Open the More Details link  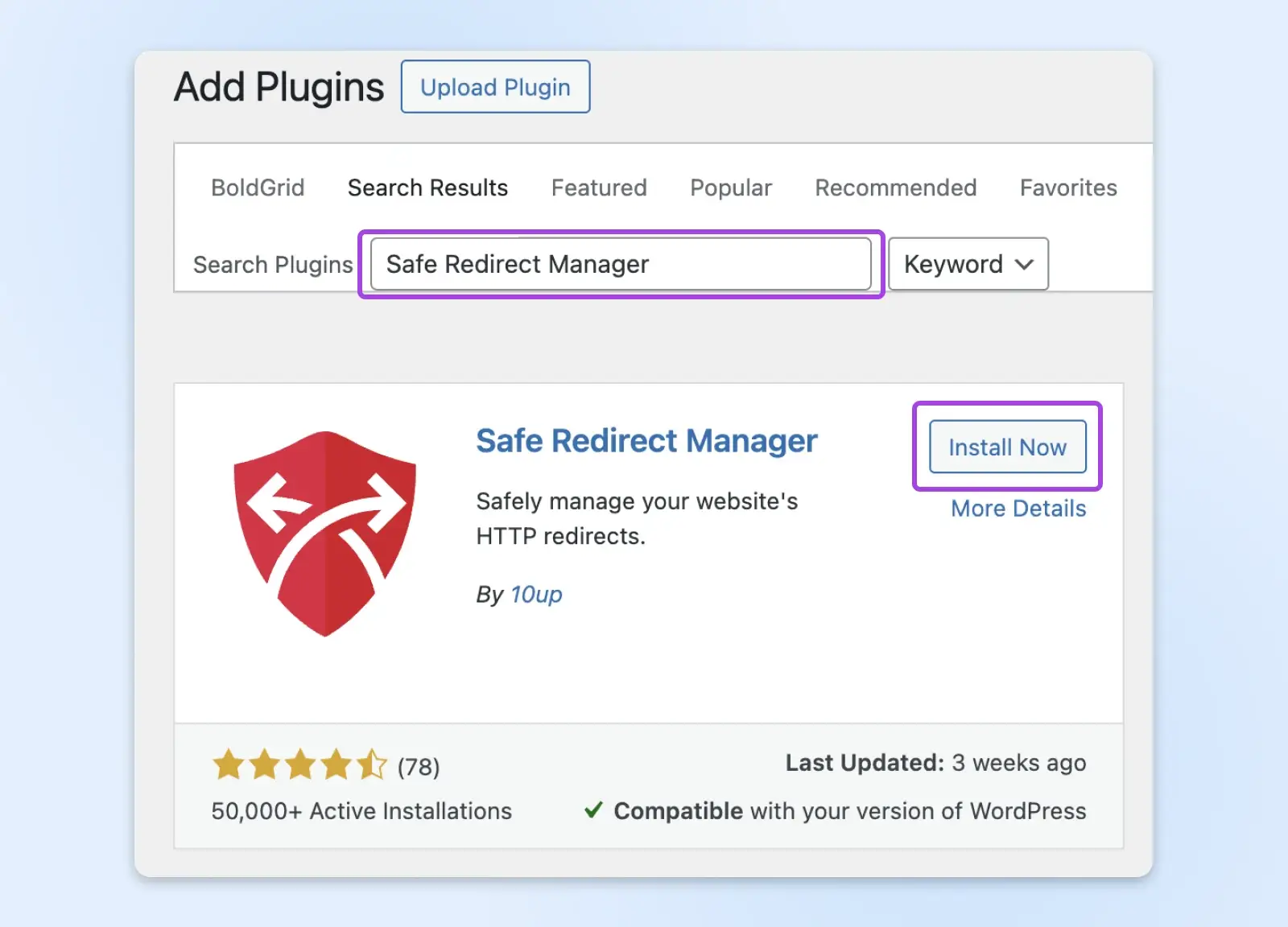[1018, 509]
